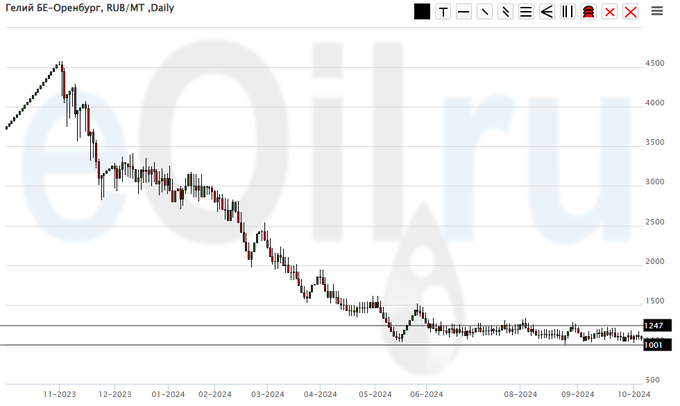Screen dimensions: 680x406
Task: Click the lower horizontal line at 1001
Action: pyautogui.click(x=300, y=345)
